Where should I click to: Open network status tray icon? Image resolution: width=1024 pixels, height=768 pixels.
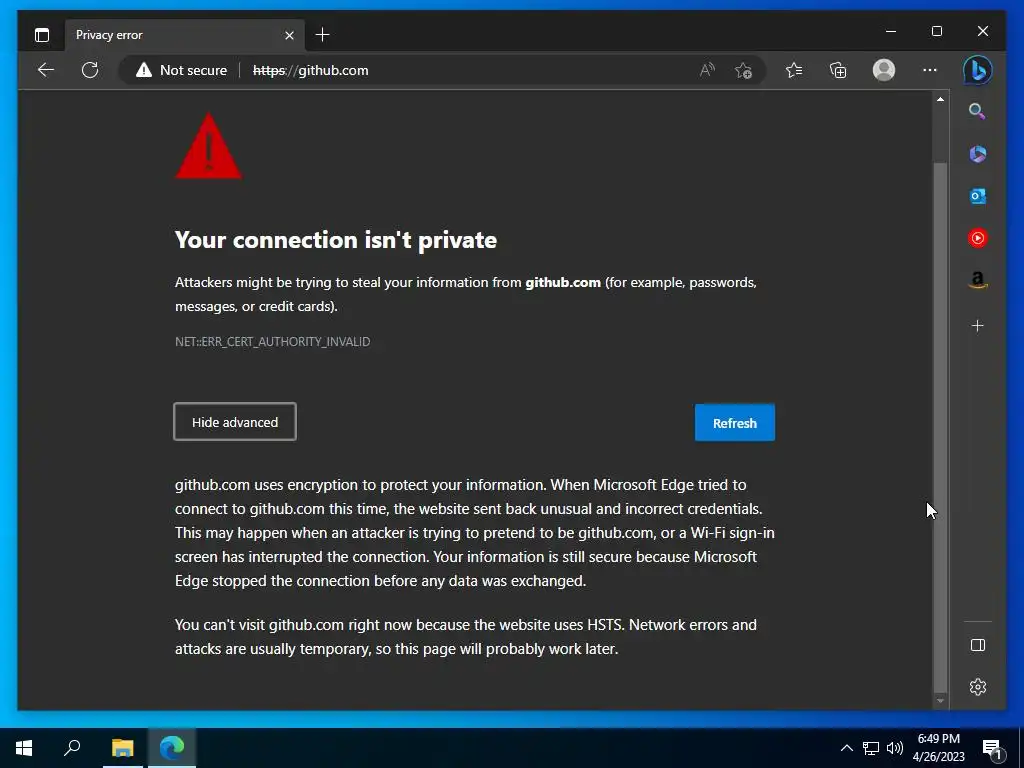(871, 748)
